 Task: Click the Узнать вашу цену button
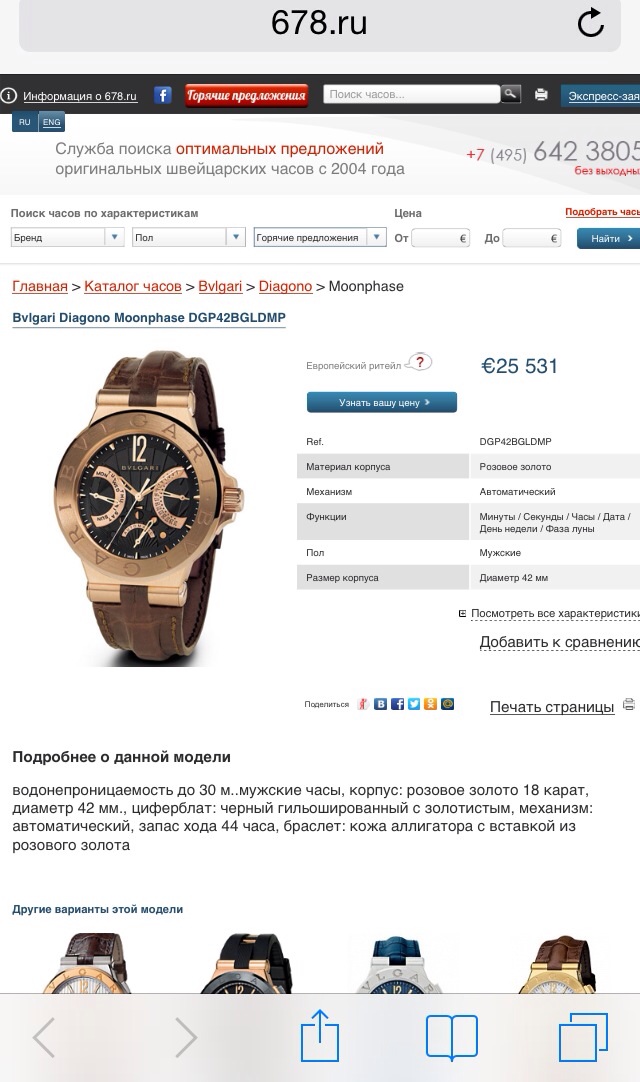coord(382,402)
